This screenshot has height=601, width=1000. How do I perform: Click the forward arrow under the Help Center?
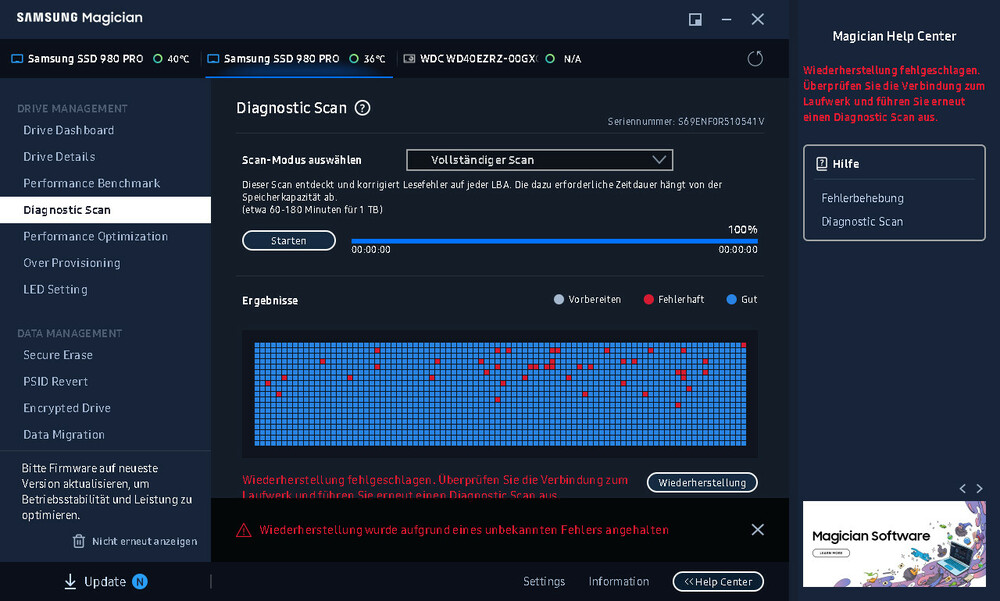point(979,489)
